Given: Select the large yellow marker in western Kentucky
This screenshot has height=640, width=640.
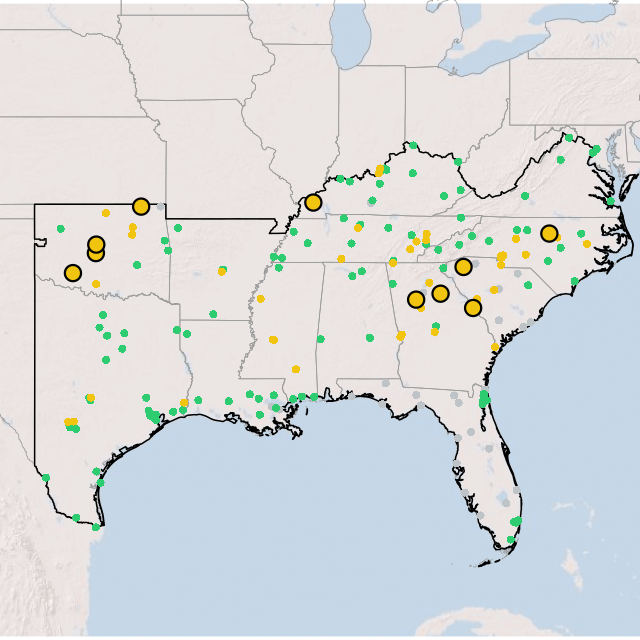Looking at the screenshot, I should [x=313, y=202].
